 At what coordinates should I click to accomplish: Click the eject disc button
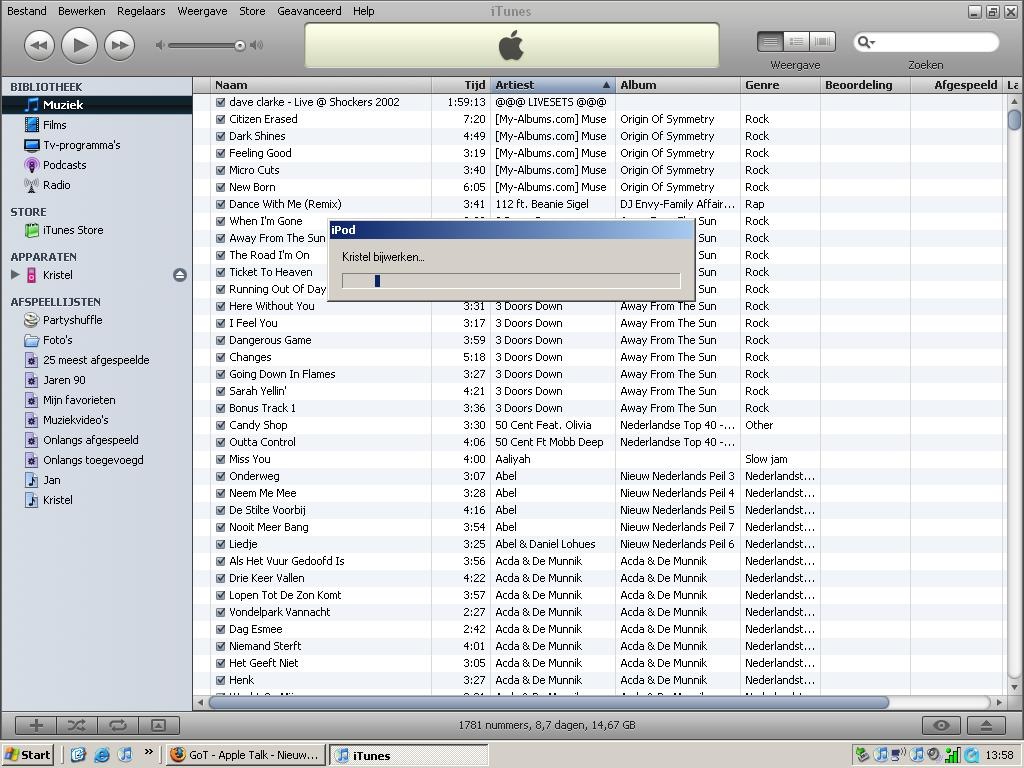click(x=987, y=726)
